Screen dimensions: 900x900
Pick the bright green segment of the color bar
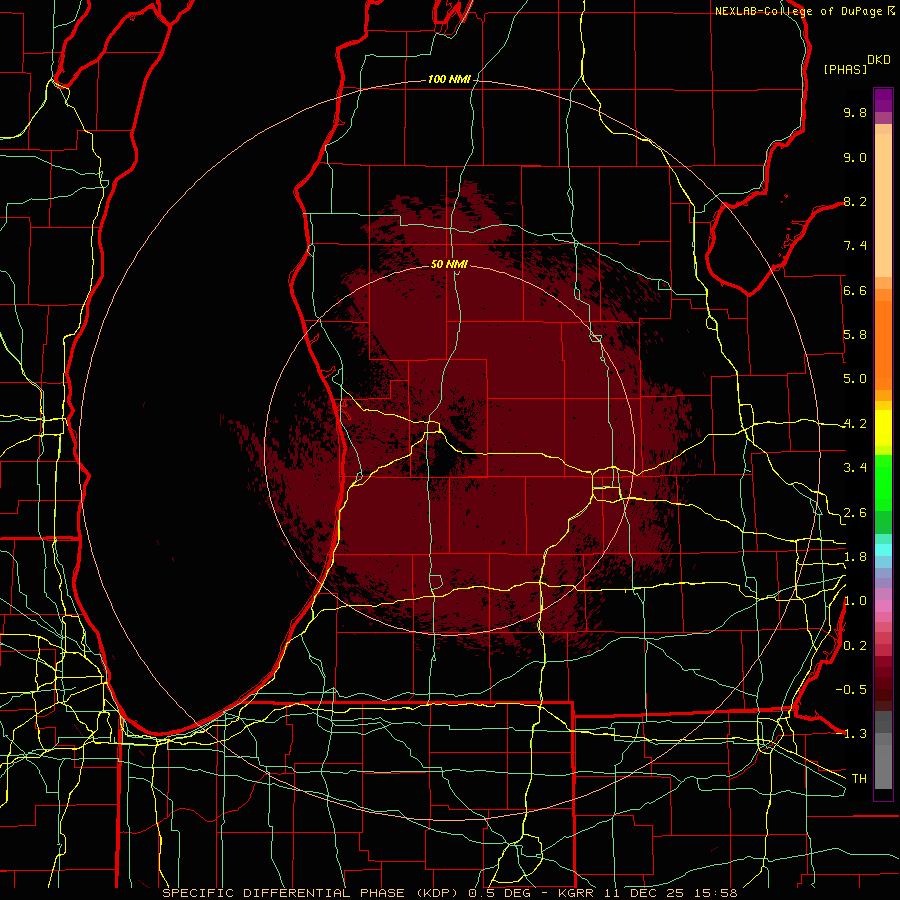(883, 488)
